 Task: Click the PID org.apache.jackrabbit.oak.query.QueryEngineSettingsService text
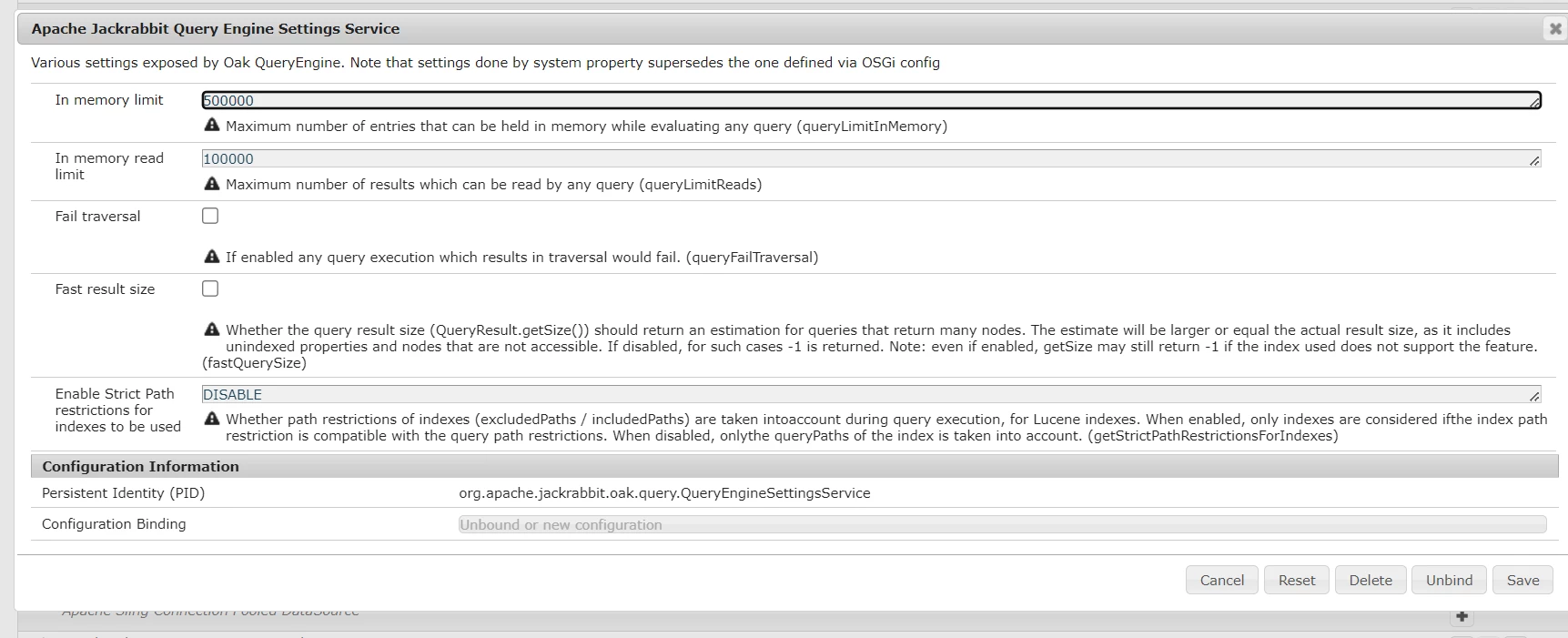point(664,493)
